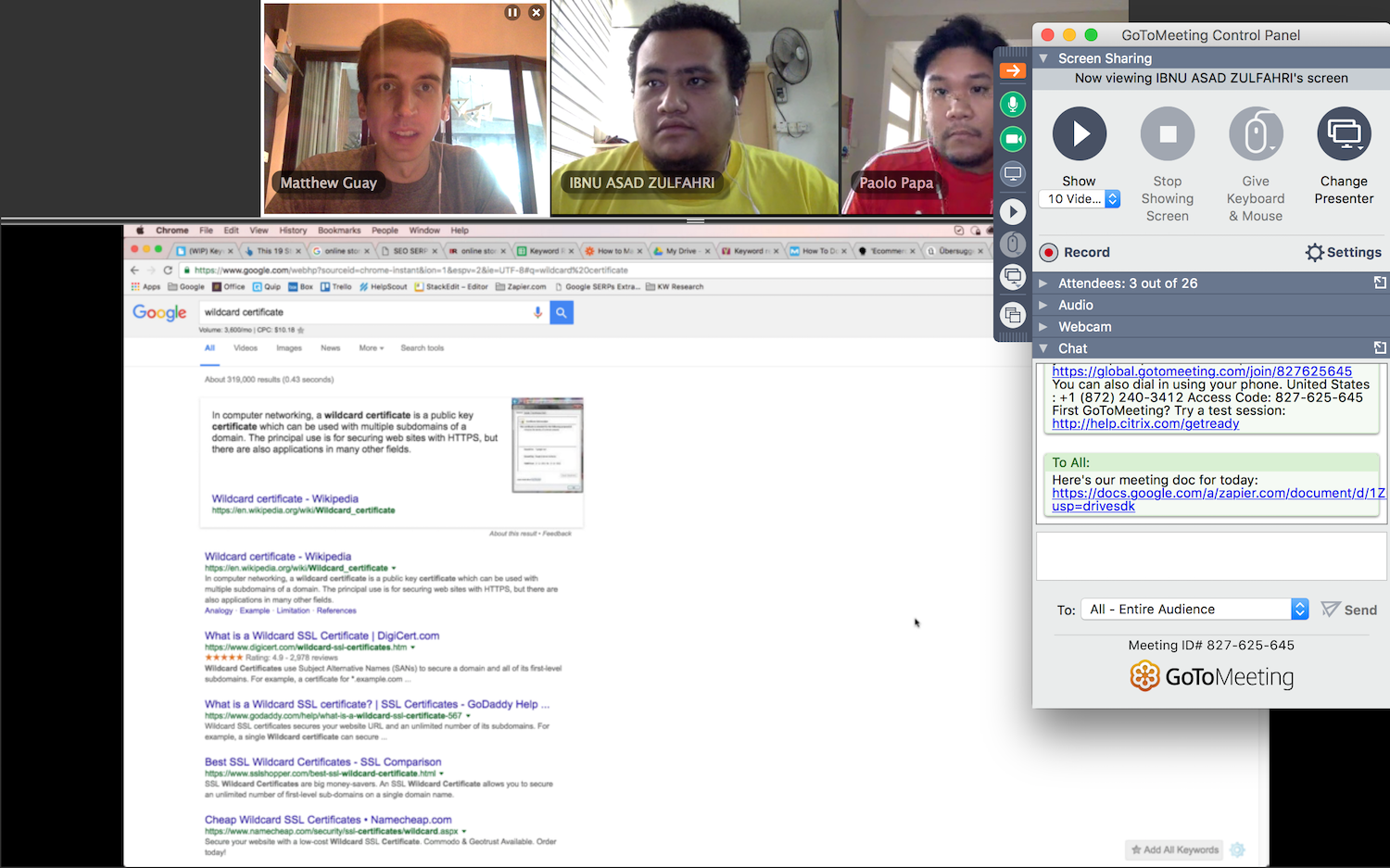Click the chat message input box
Image resolution: width=1390 pixels, height=868 pixels.
[x=1211, y=557]
